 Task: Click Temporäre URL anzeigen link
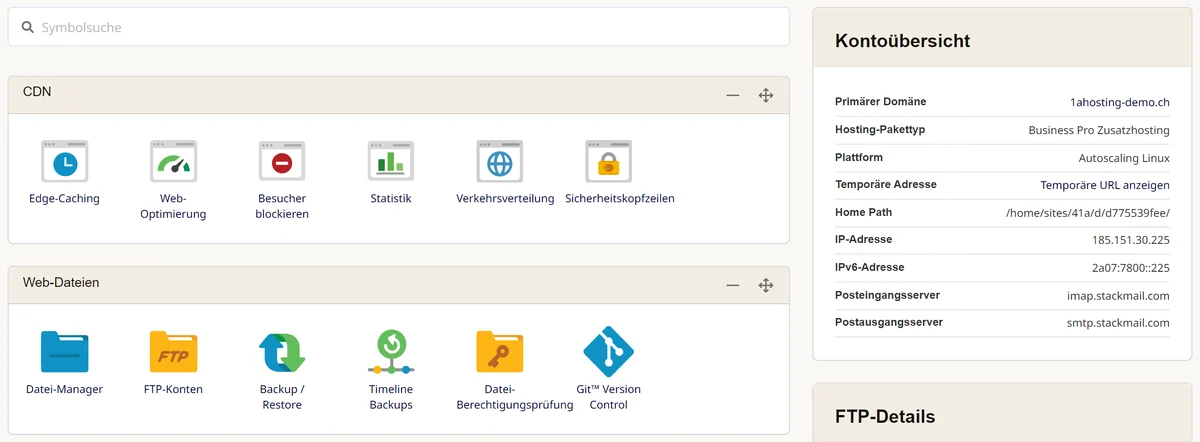click(1105, 185)
